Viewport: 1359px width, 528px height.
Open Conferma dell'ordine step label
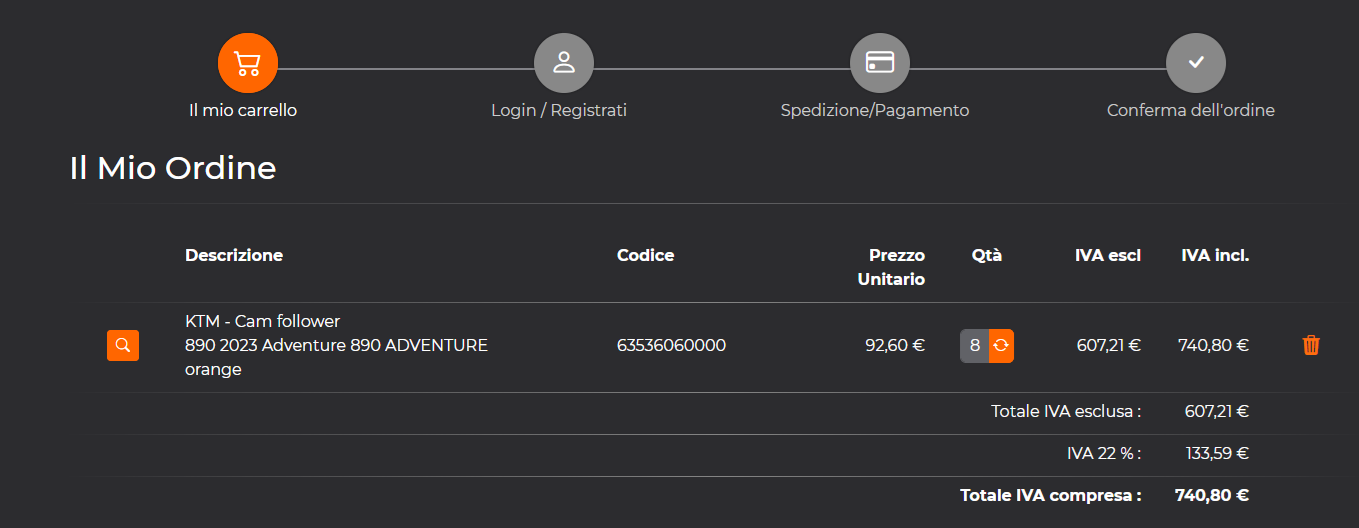[1191, 110]
